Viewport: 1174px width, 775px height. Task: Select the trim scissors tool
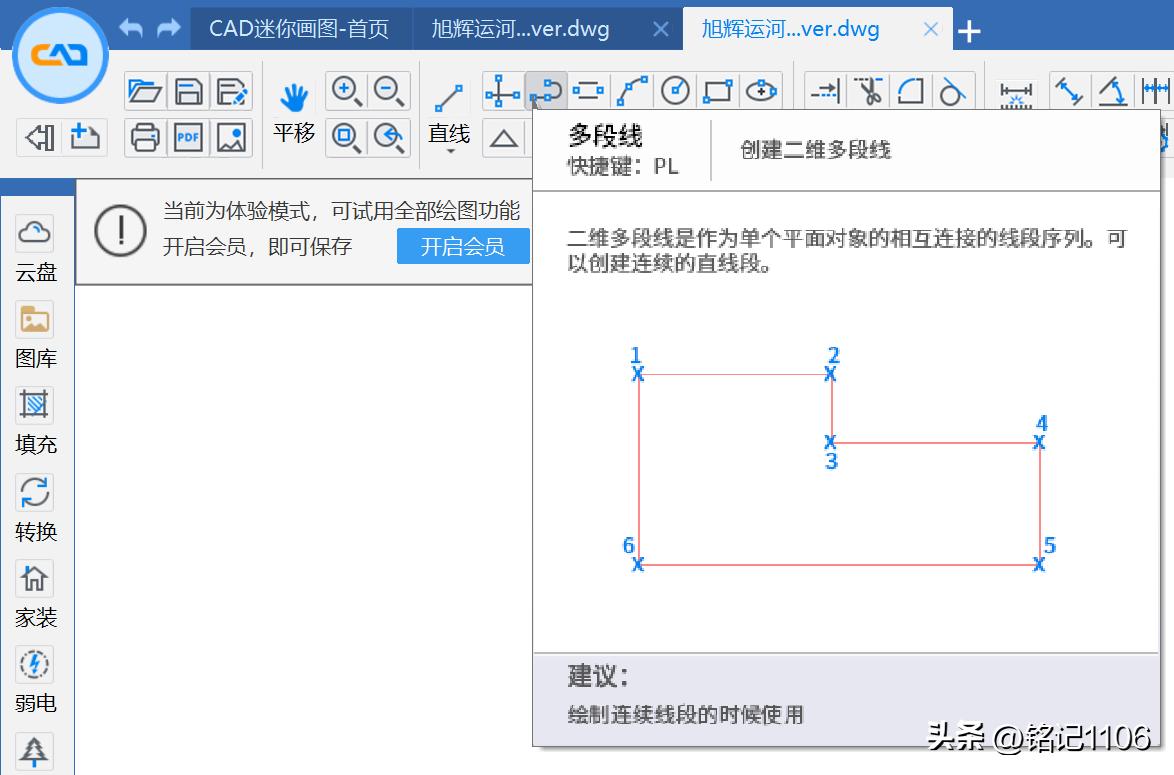867,90
